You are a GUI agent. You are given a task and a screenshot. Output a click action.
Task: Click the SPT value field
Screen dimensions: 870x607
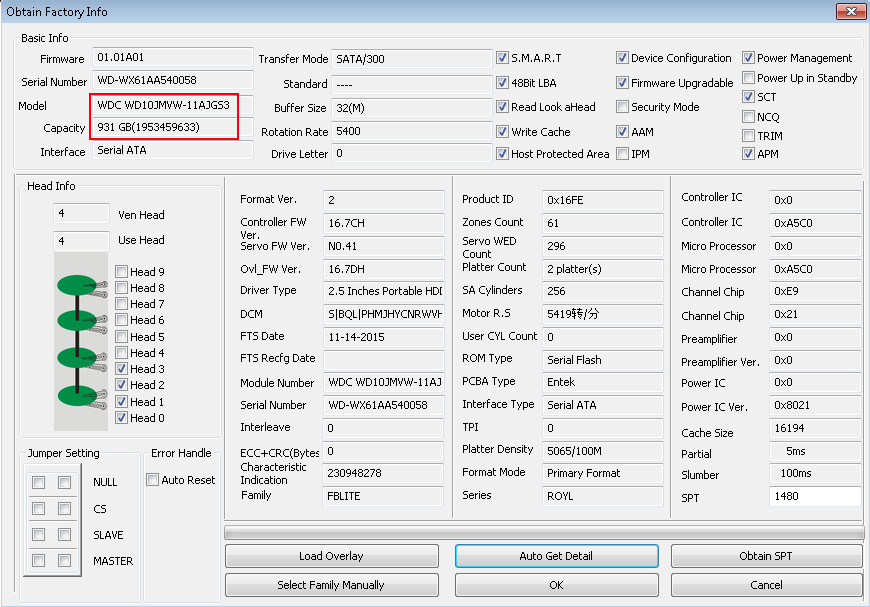[814, 497]
